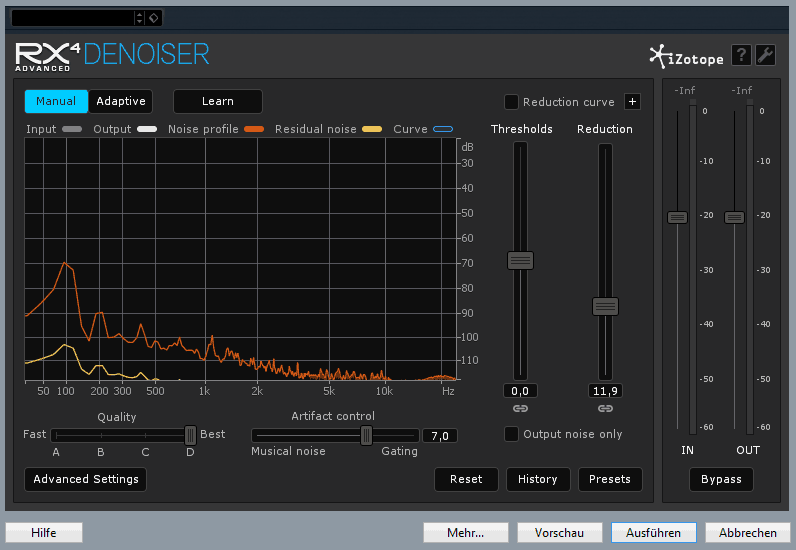Enable the Reduction curve checkbox
The width and height of the screenshot is (796, 550).
pyautogui.click(x=511, y=102)
